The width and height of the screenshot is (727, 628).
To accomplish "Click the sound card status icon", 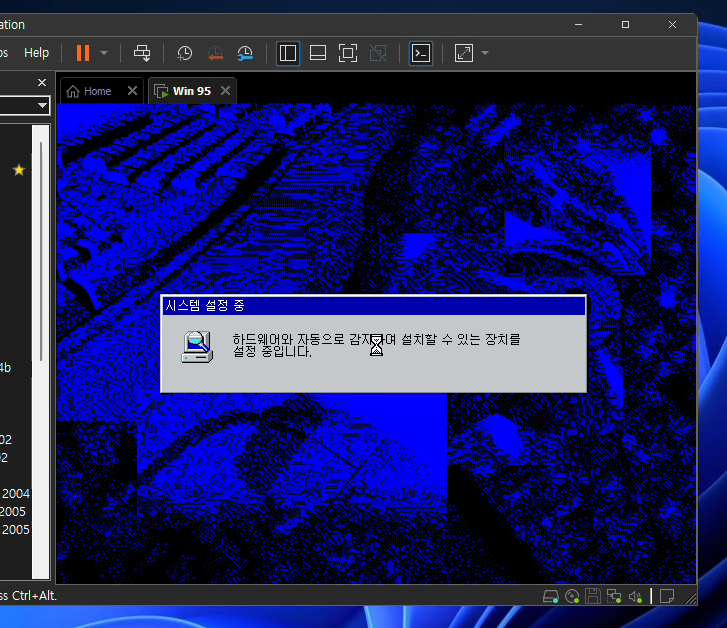I will (x=635, y=596).
